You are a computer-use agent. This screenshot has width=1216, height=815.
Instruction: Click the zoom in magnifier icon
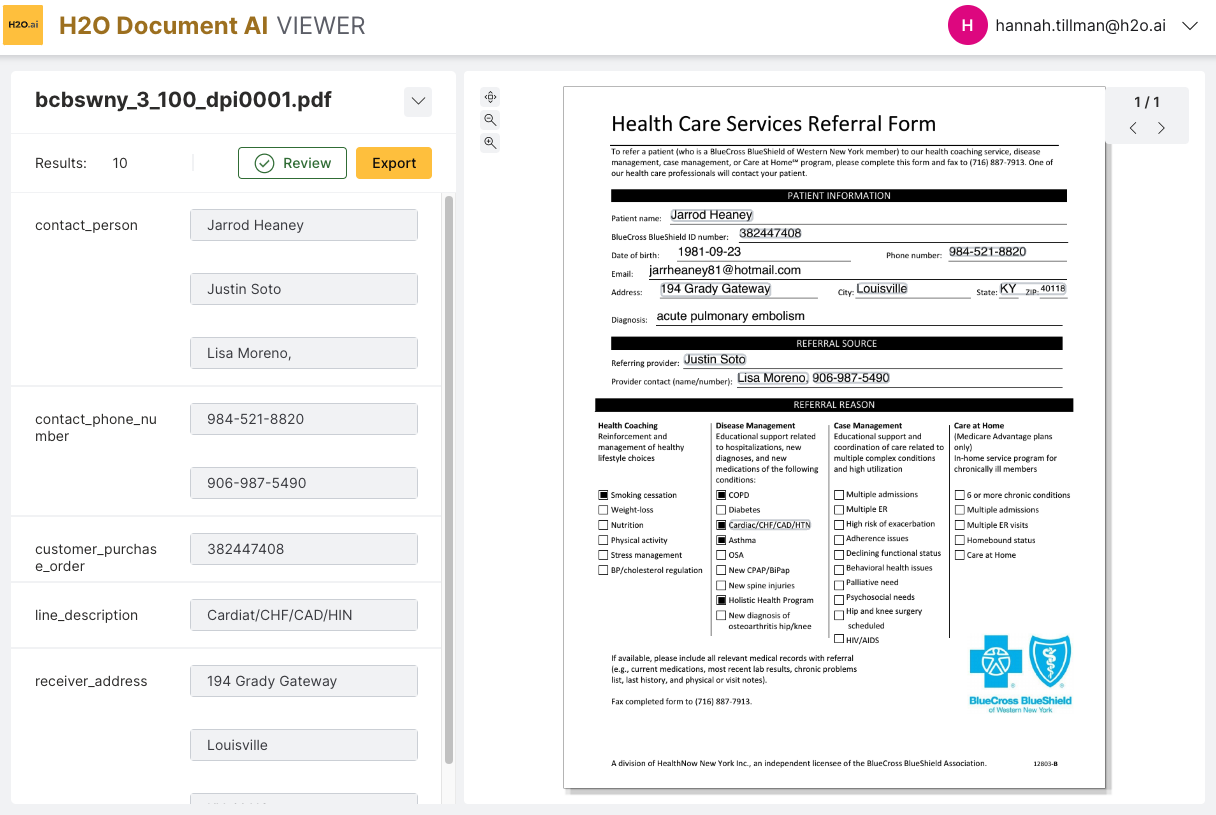(x=490, y=142)
